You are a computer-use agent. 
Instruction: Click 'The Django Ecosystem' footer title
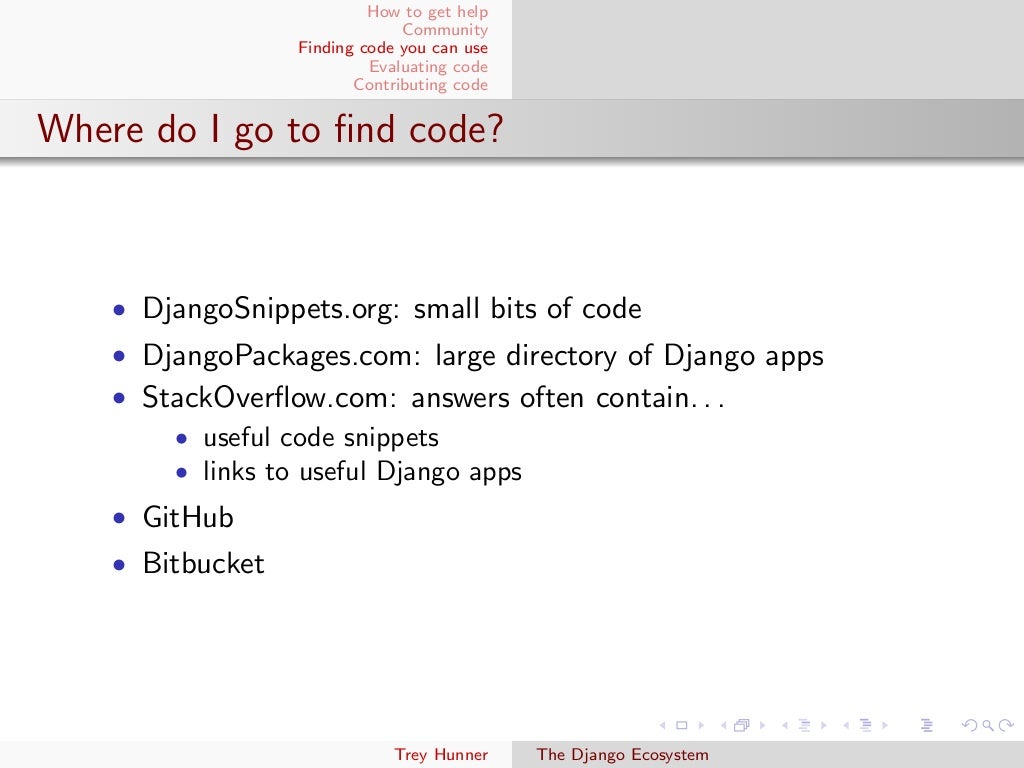tap(622, 754)
